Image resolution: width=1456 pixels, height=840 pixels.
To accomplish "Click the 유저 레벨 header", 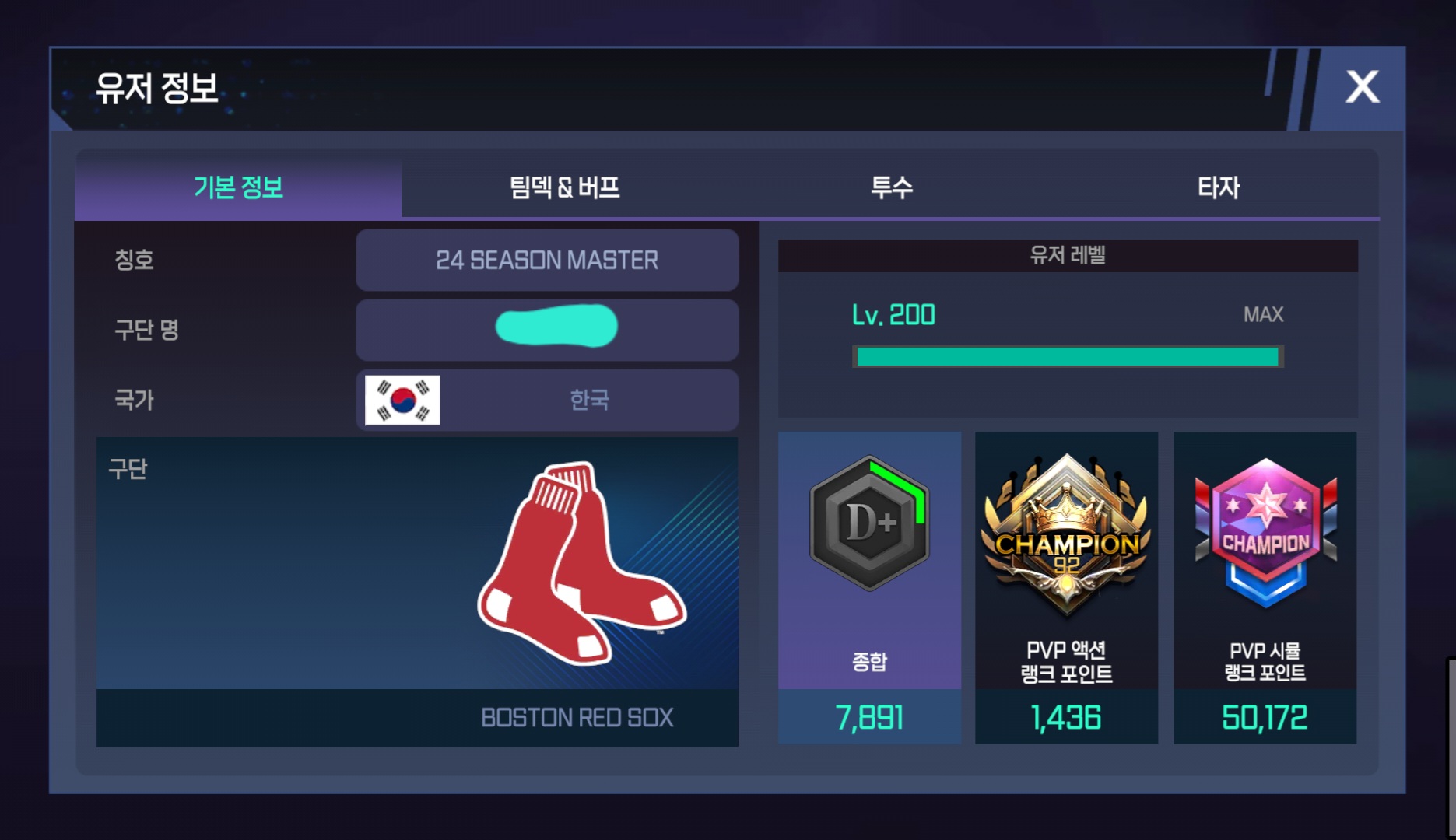I will tap(1068, 255).
